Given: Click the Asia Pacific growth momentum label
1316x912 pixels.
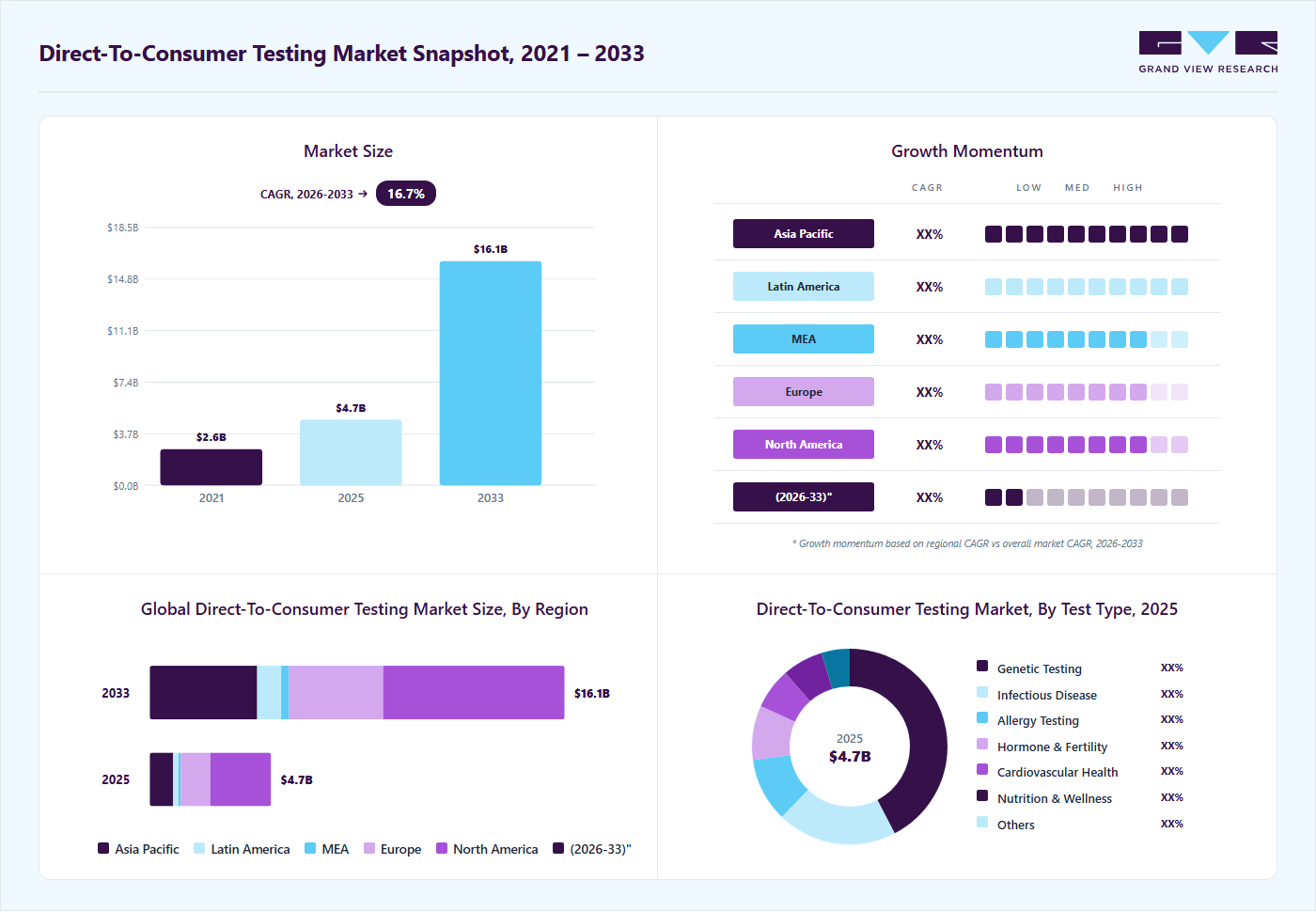Looking at the screenshot, I should [804, 234].
